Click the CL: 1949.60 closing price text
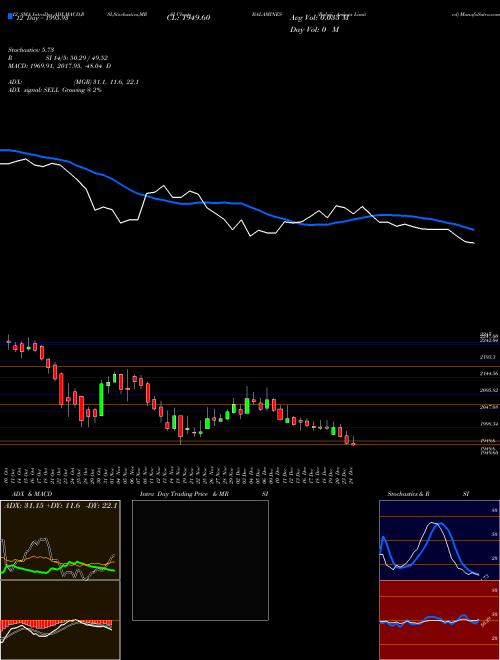 click(x=188, y=18)
